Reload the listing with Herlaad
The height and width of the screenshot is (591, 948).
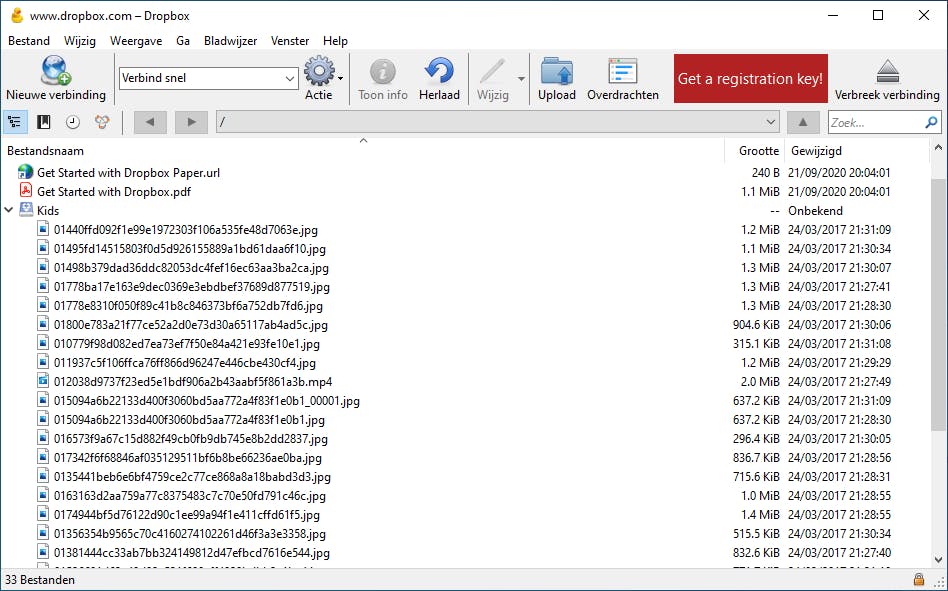(x=440, y=79)
